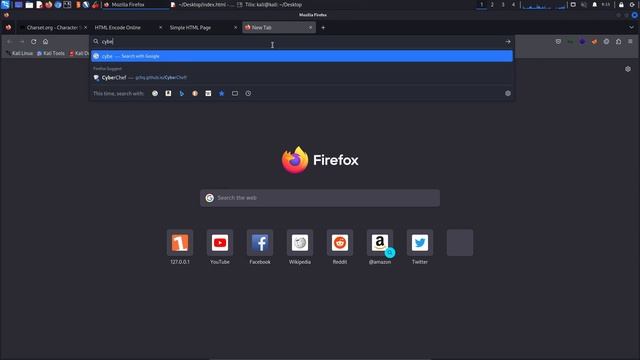
Task: Click the address bar containing cybe
Action: pos(302,42)
